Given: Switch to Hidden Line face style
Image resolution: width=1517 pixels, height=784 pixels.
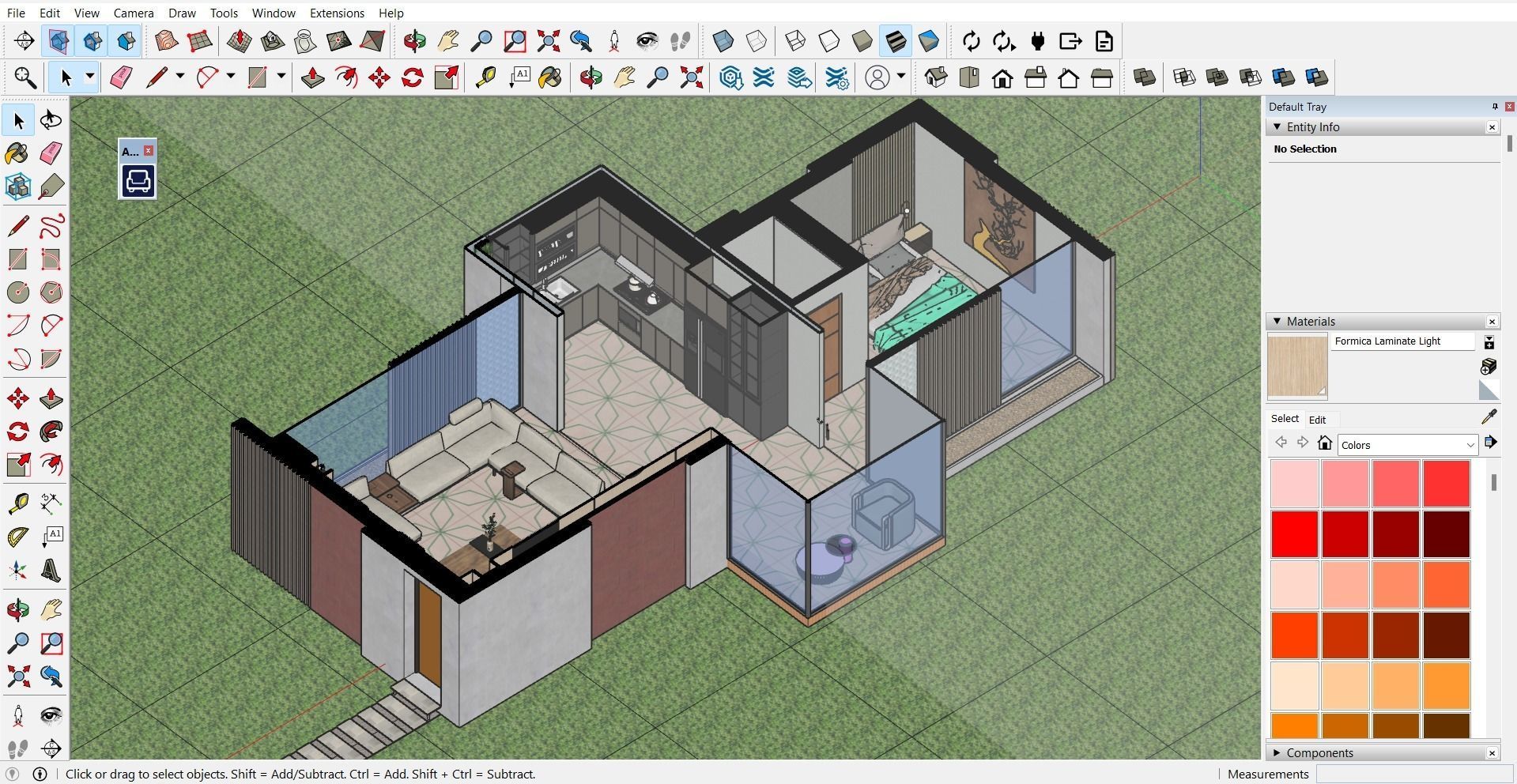Looking at the screenshot, I should (828, 41).
